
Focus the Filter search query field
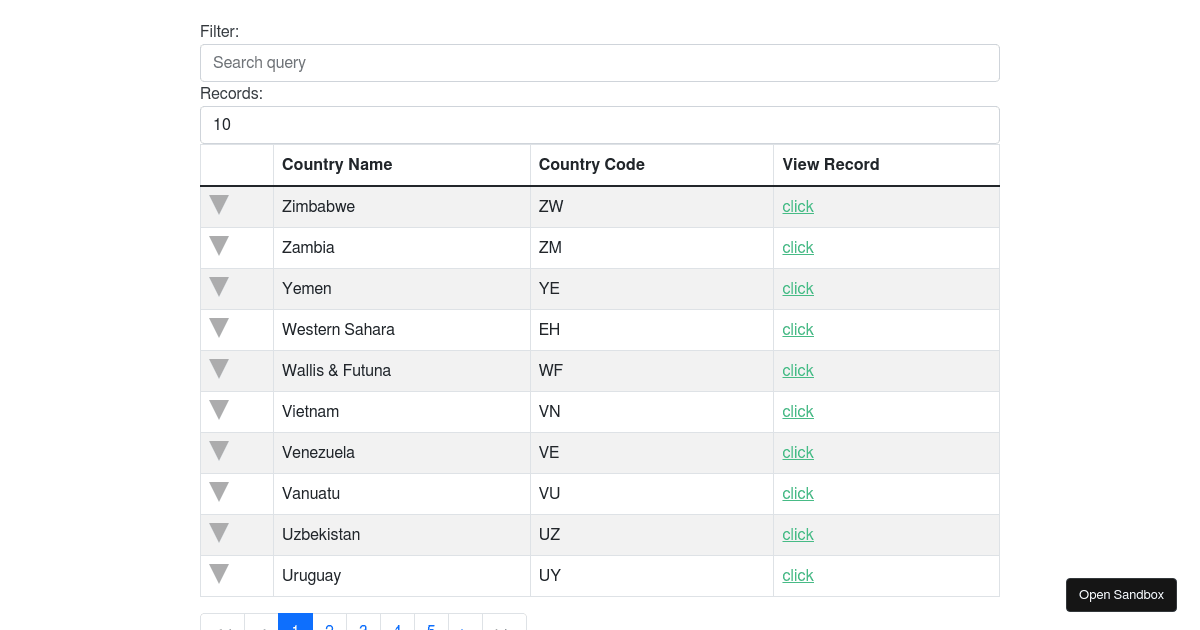(x=600, y=63)
